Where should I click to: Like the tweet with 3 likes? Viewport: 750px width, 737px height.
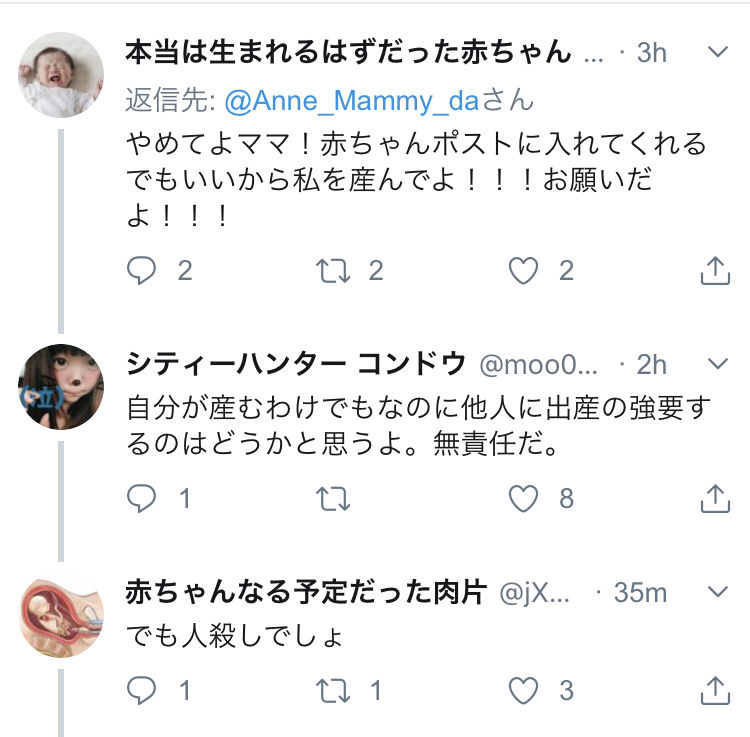coord(525,690)
